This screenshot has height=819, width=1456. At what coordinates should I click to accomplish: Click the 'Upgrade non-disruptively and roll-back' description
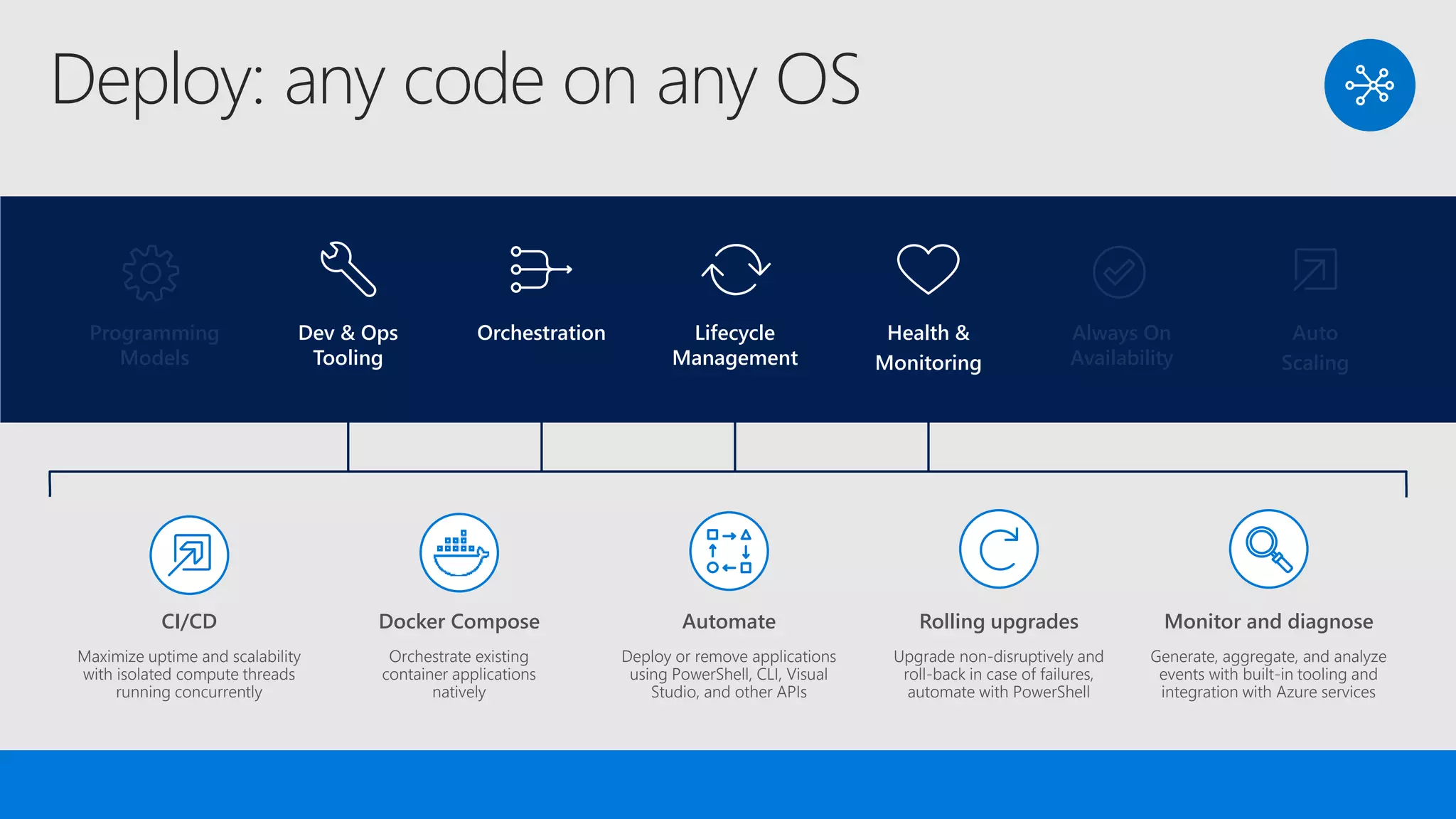point(999,674)
